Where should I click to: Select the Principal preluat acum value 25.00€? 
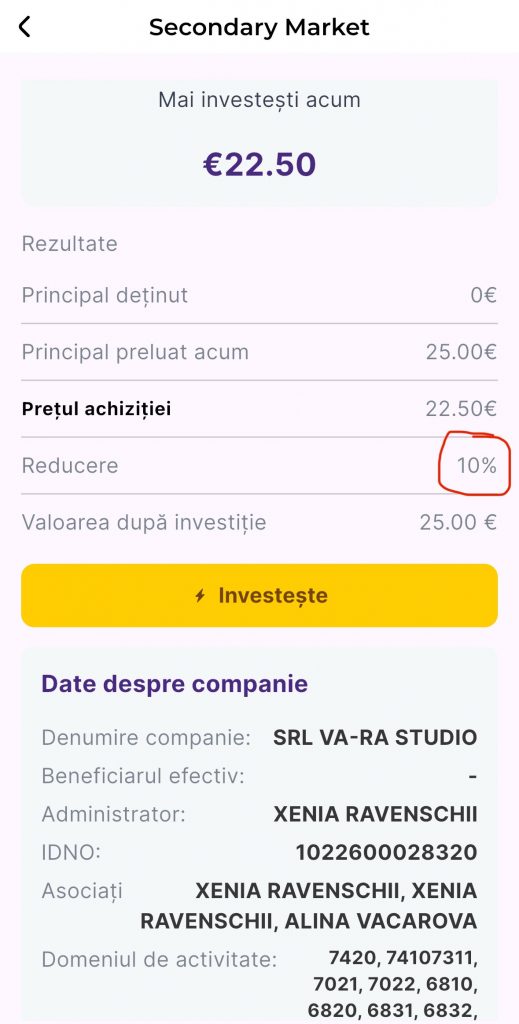click(x=462, y=352)
